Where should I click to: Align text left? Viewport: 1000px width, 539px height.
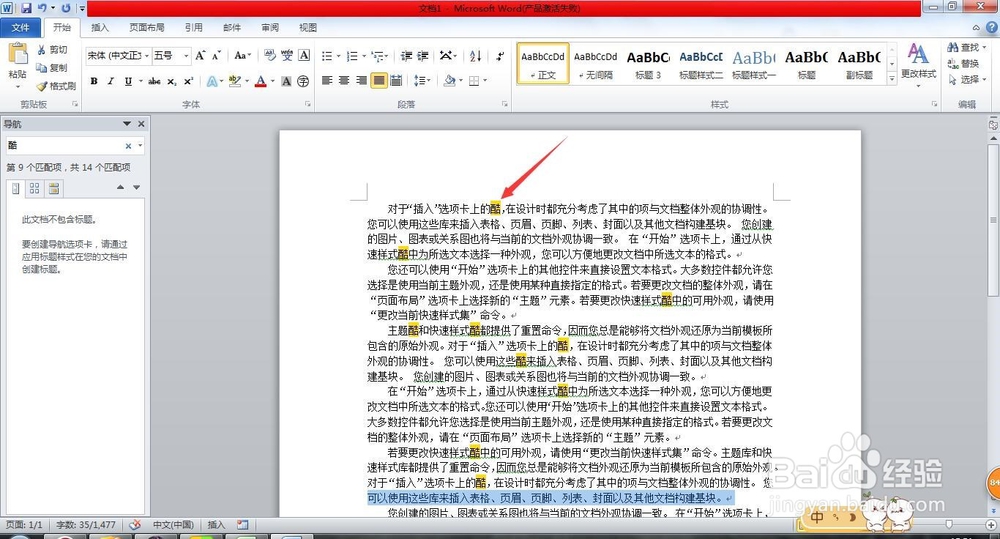[x=327, y=80]
